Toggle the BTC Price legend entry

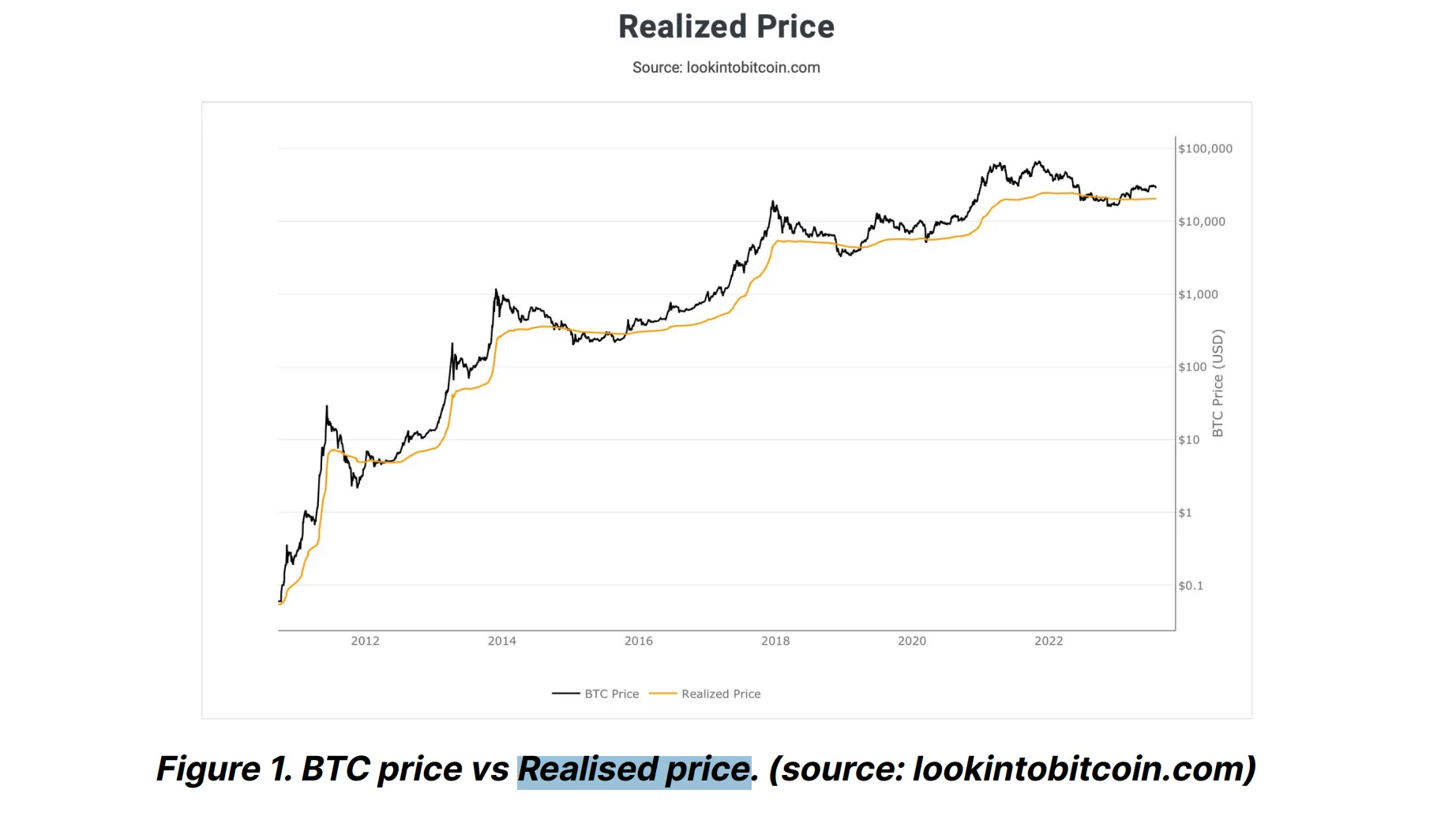tap(611, 694)
